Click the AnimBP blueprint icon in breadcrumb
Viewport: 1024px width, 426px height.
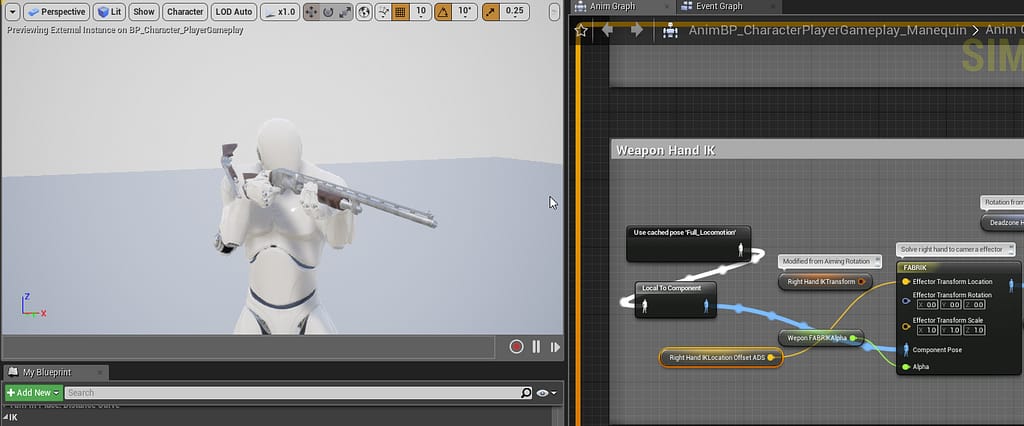coord(671,30)
